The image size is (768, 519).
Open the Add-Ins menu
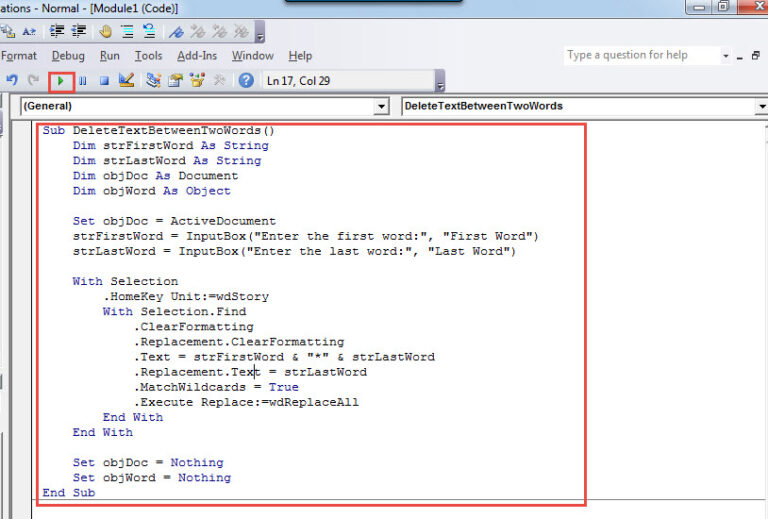(x=197, y=56)
